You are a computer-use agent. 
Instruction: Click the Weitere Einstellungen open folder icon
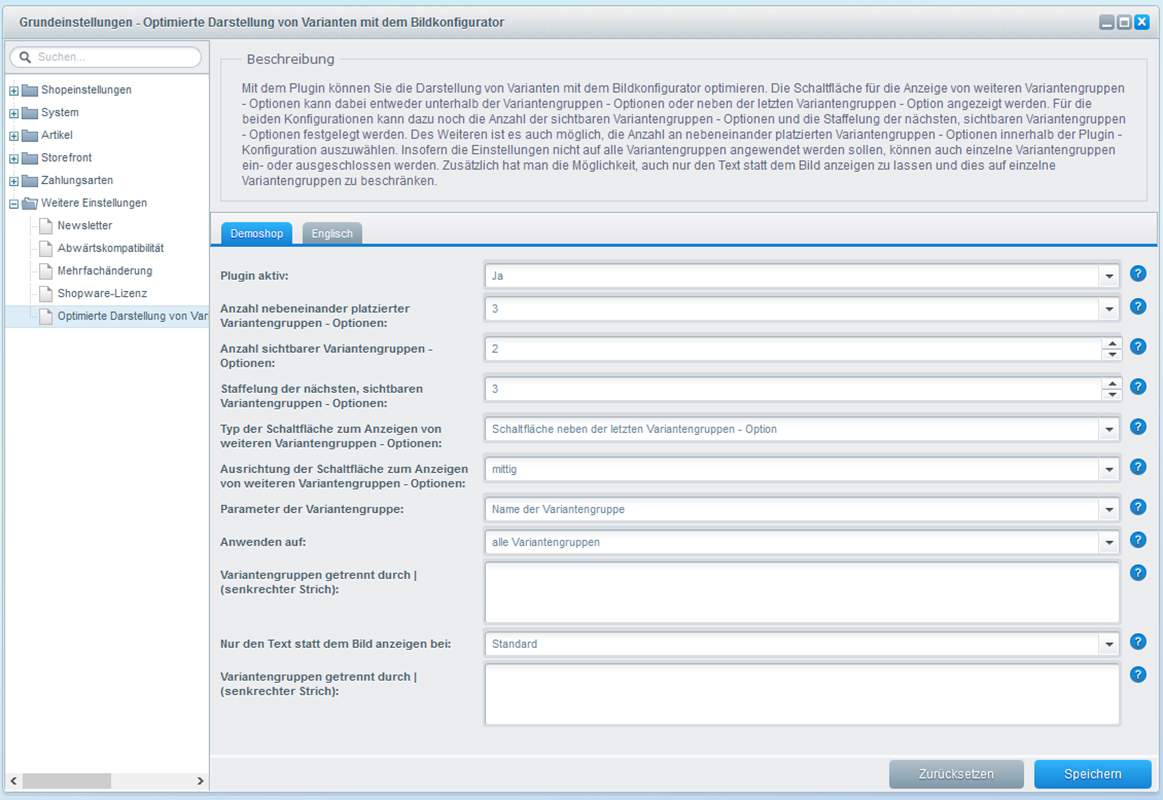pyautogui.click(x=30, y=203)
